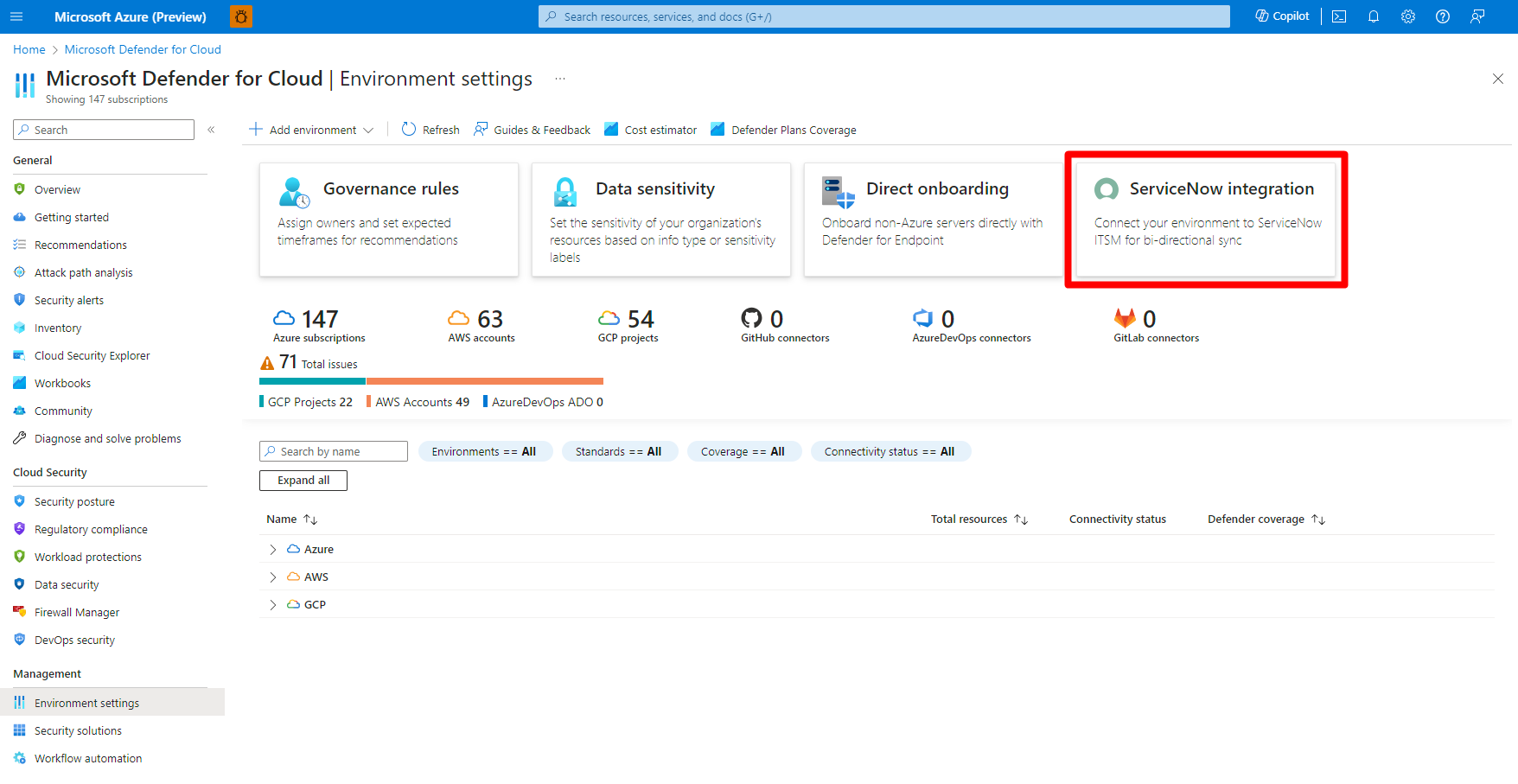Open the ellipsis more options beside page title
The width and height of the screenshot is (1518, 784).
[x=560, y=79]
